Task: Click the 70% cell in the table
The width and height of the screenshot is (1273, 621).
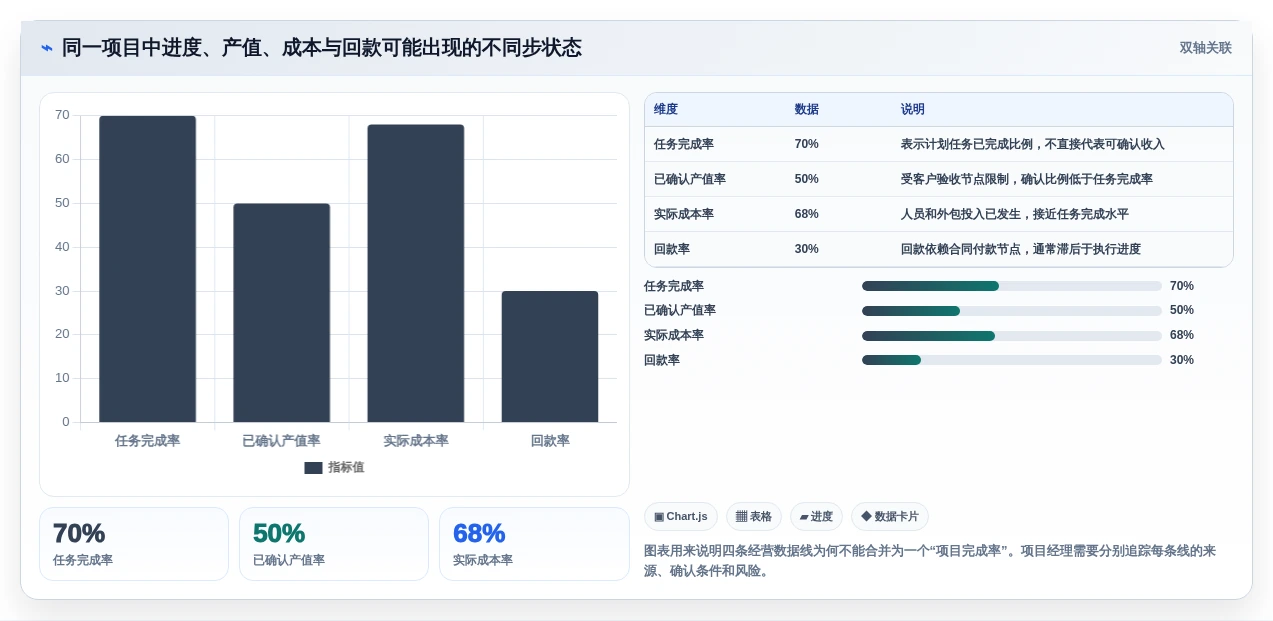Action: point(807,144)
